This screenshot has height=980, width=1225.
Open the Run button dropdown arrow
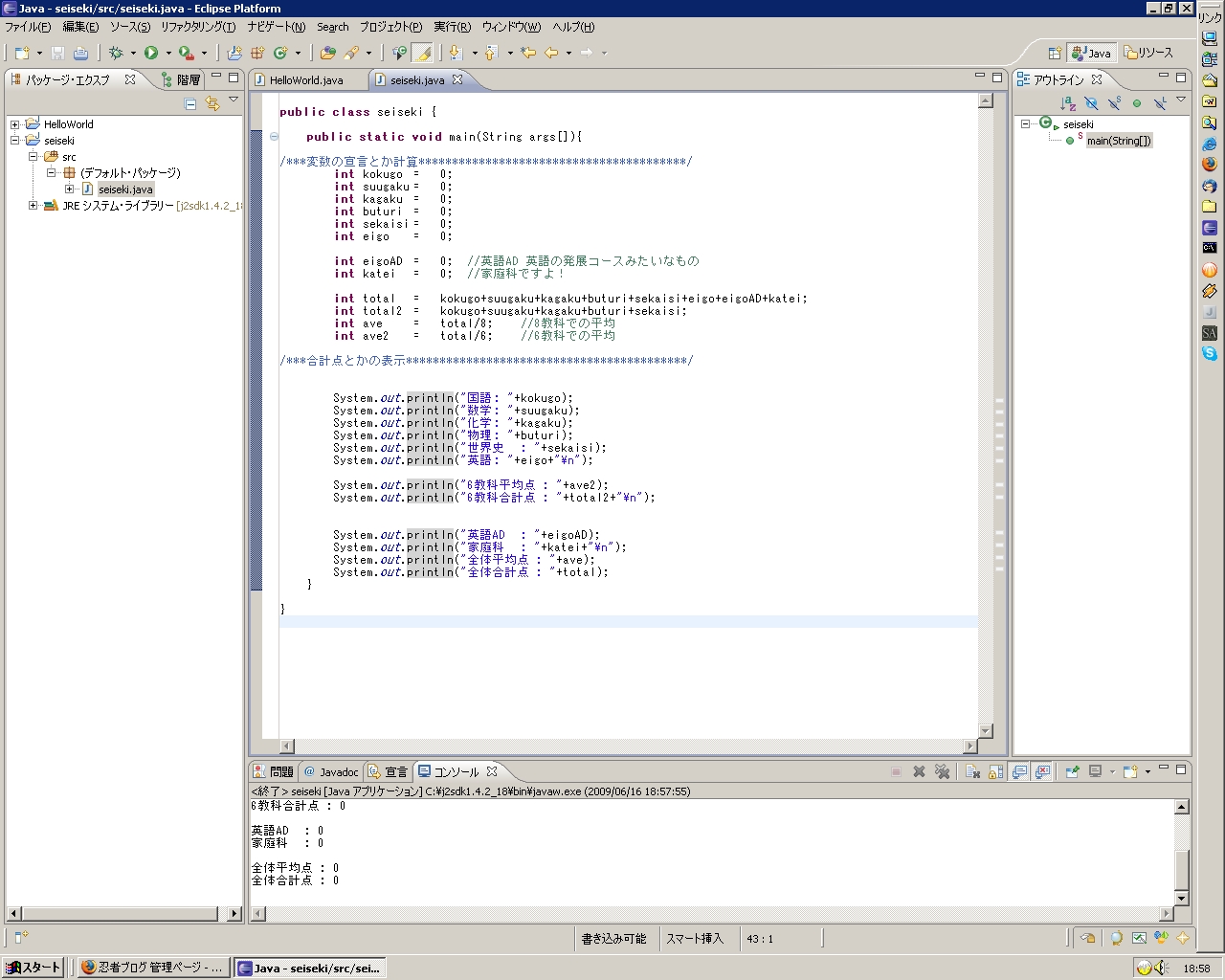(x=168, y=54)
